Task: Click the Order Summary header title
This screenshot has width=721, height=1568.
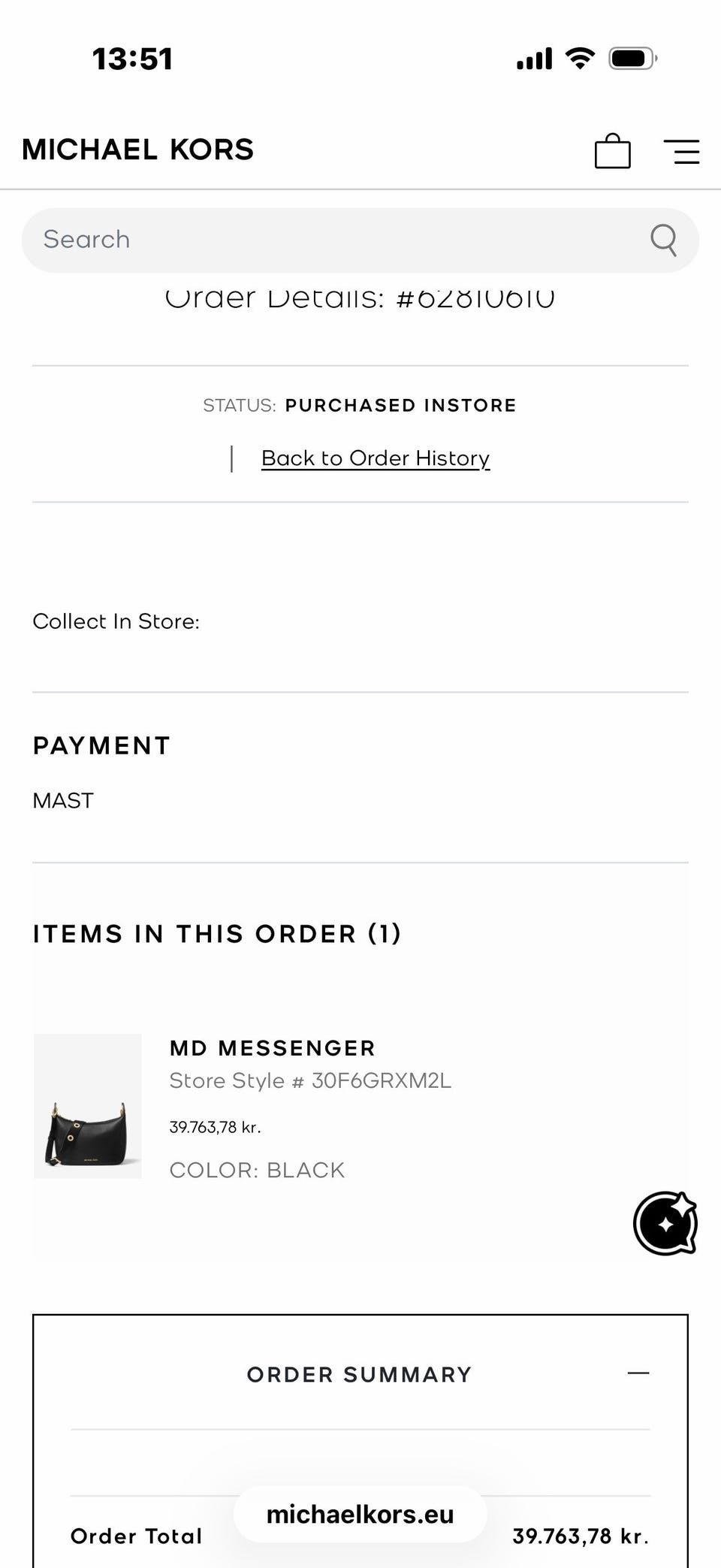Action: (359, 1374)
